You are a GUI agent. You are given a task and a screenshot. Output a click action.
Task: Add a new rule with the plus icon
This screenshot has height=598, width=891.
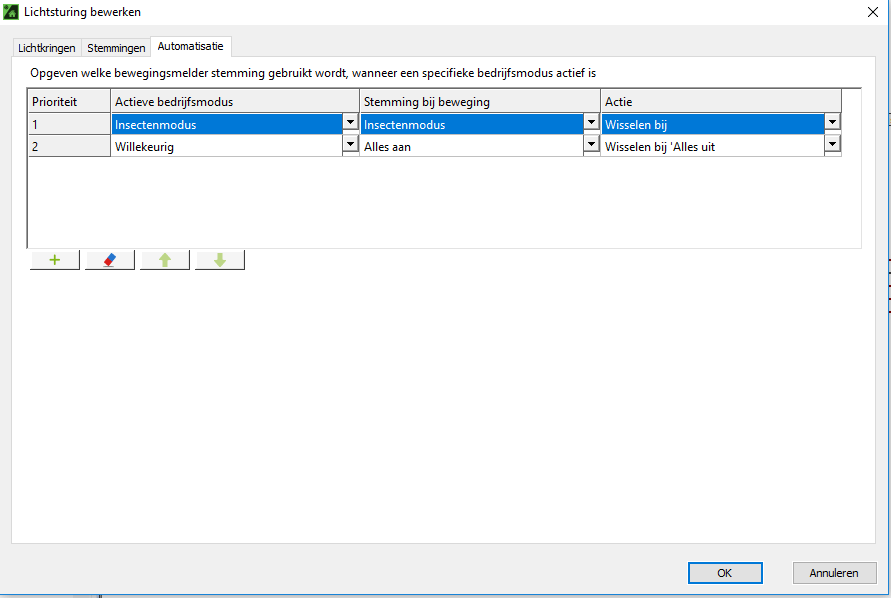click(55, 260)
